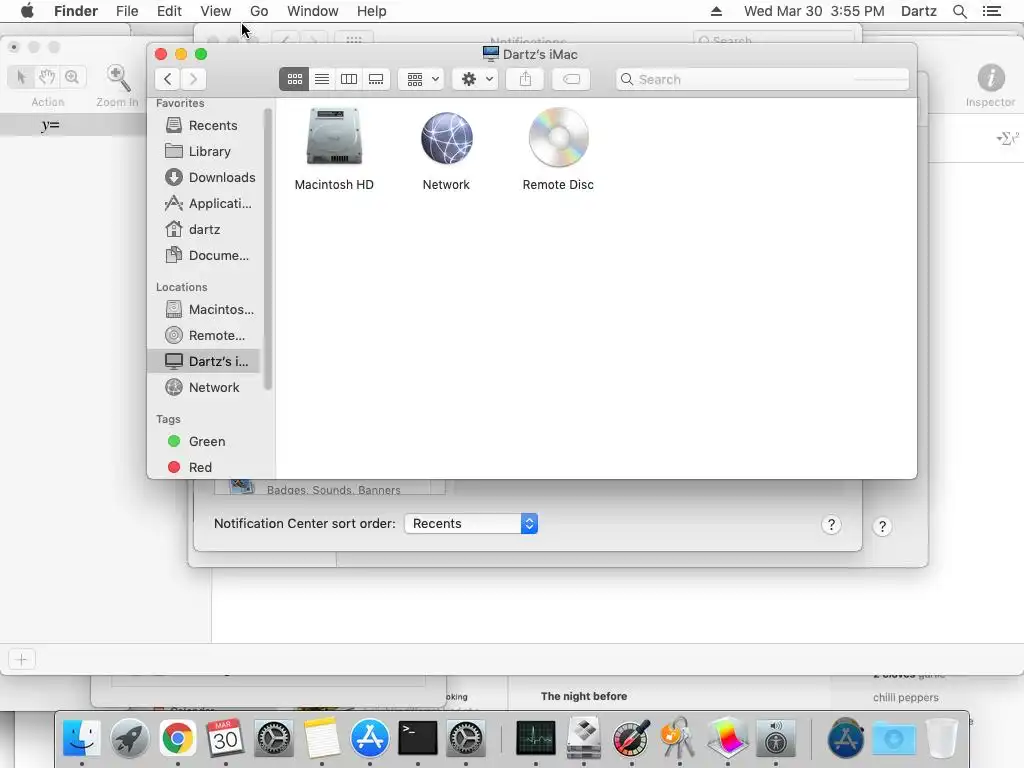Open App Store from the Dock

pos(370,739)
